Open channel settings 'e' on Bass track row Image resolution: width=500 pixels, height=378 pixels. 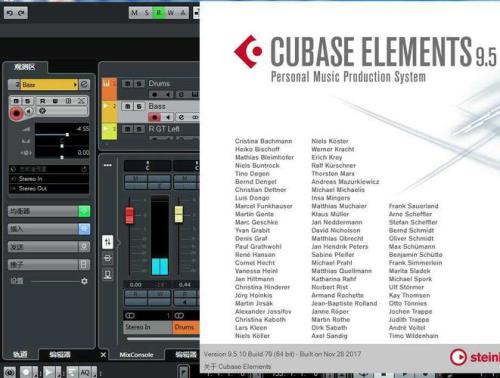tap(181, 117)
